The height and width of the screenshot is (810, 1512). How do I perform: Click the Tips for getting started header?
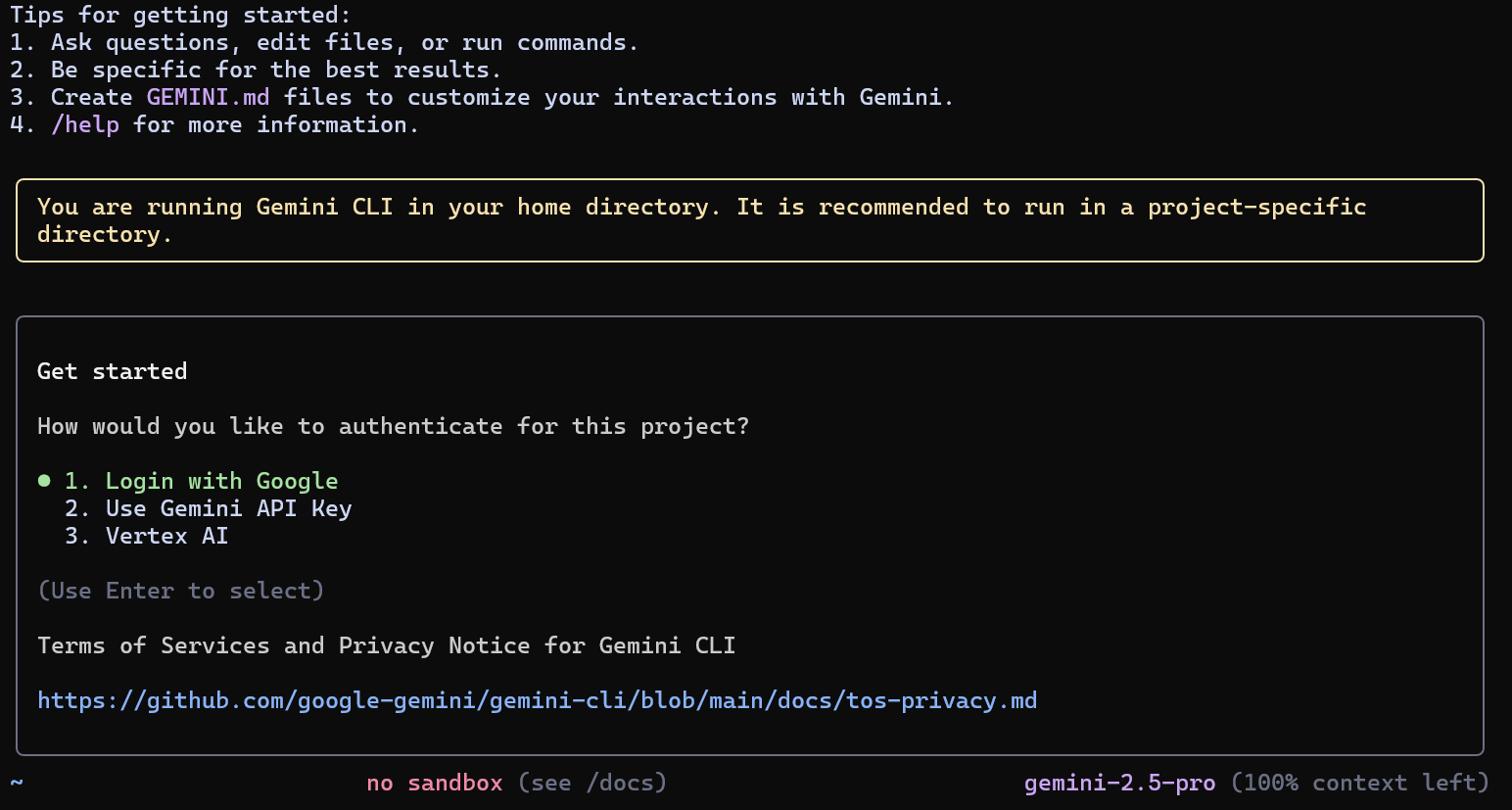pyautogui.click(x=181, y=15)
